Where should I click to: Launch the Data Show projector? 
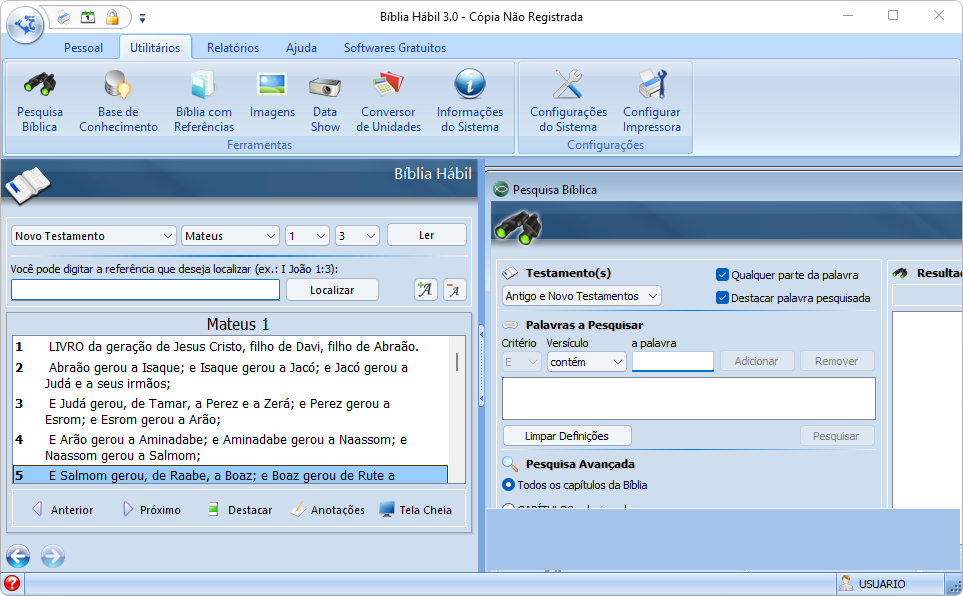pos(325,101)
